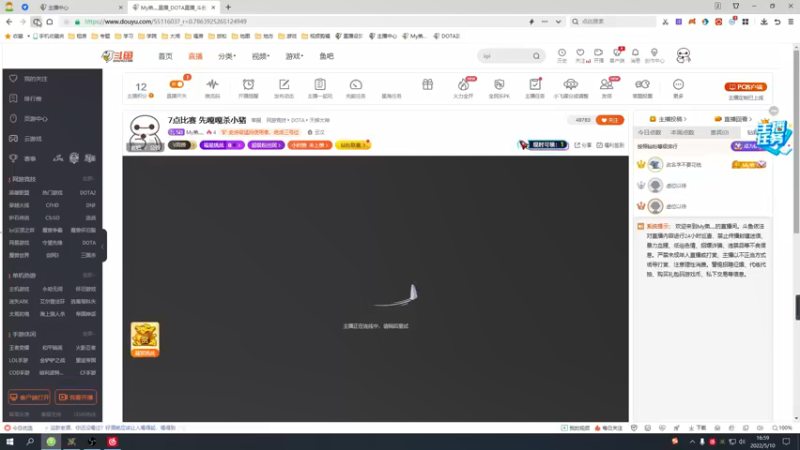Open 开播 camera icon in header
The height and width of the screenshot is (450, 800).
coord(598,55)
